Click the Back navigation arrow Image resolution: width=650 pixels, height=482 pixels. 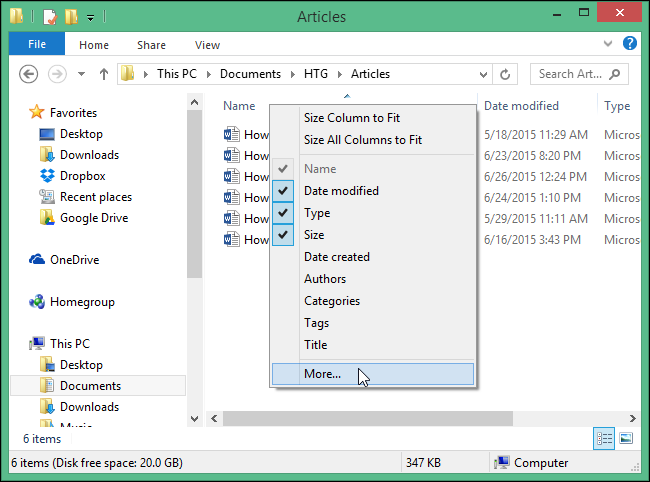[x=29, y=74]
